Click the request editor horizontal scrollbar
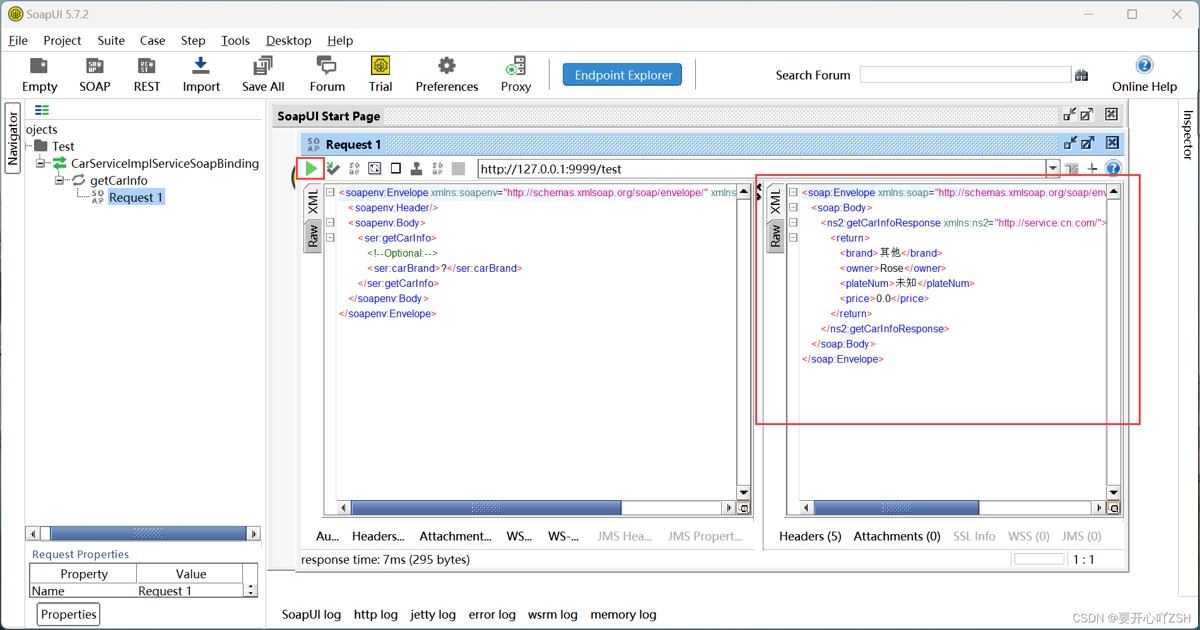This screenshot has width=1200, height=630. click(x=486, y=508)
